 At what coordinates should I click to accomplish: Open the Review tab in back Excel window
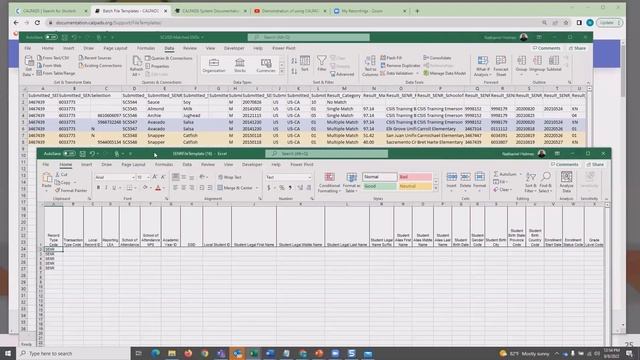(189, 48)
